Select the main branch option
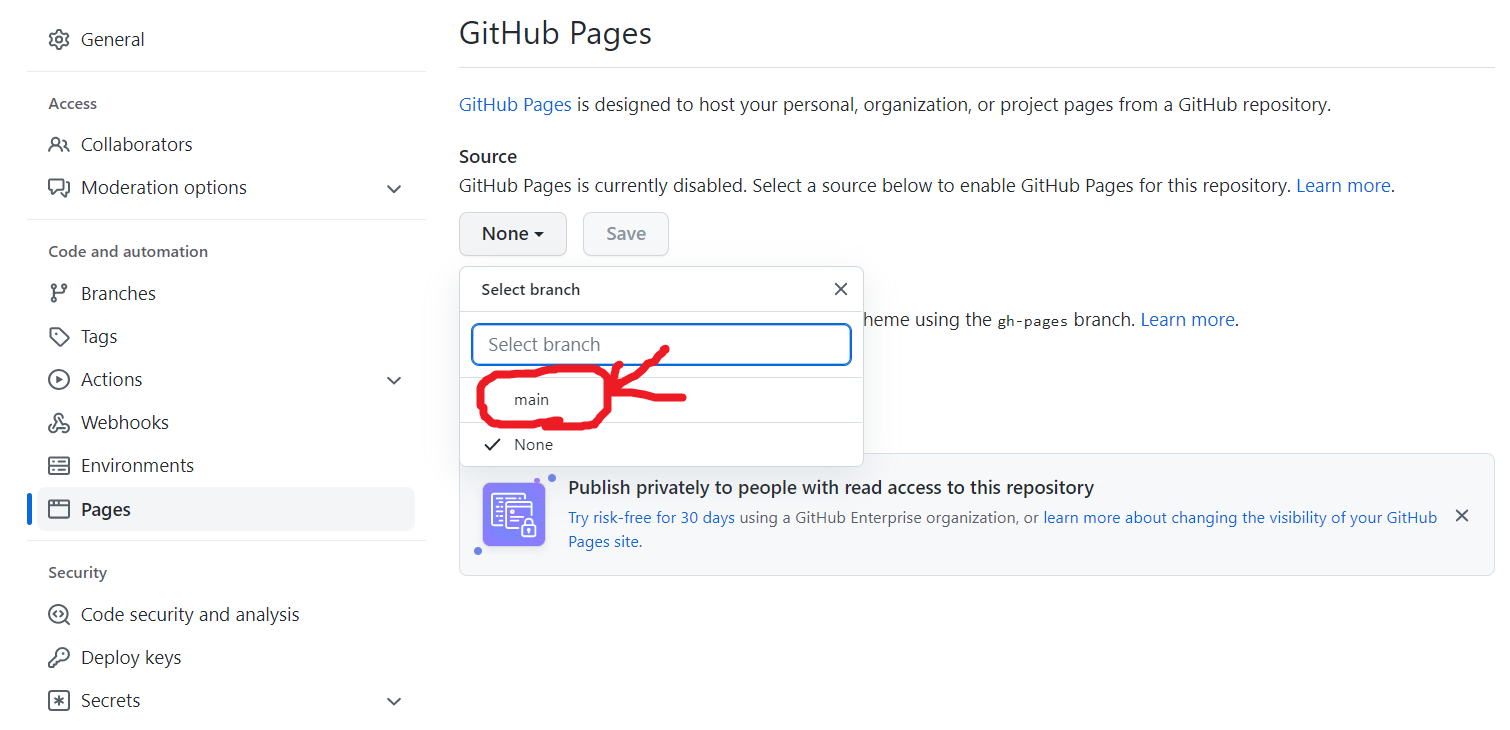The image size is (1510, 730). [661, 400]
